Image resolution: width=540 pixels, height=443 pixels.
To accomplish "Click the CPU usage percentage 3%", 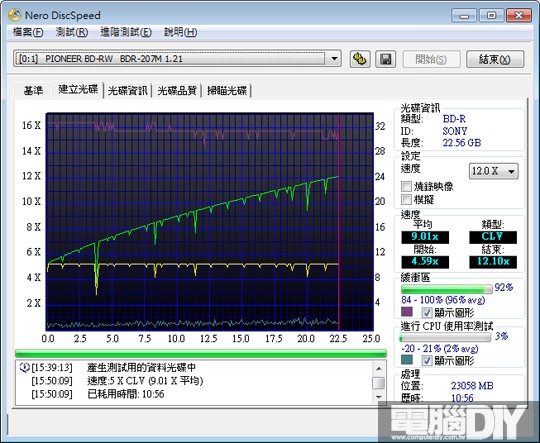I will [501, 336].
